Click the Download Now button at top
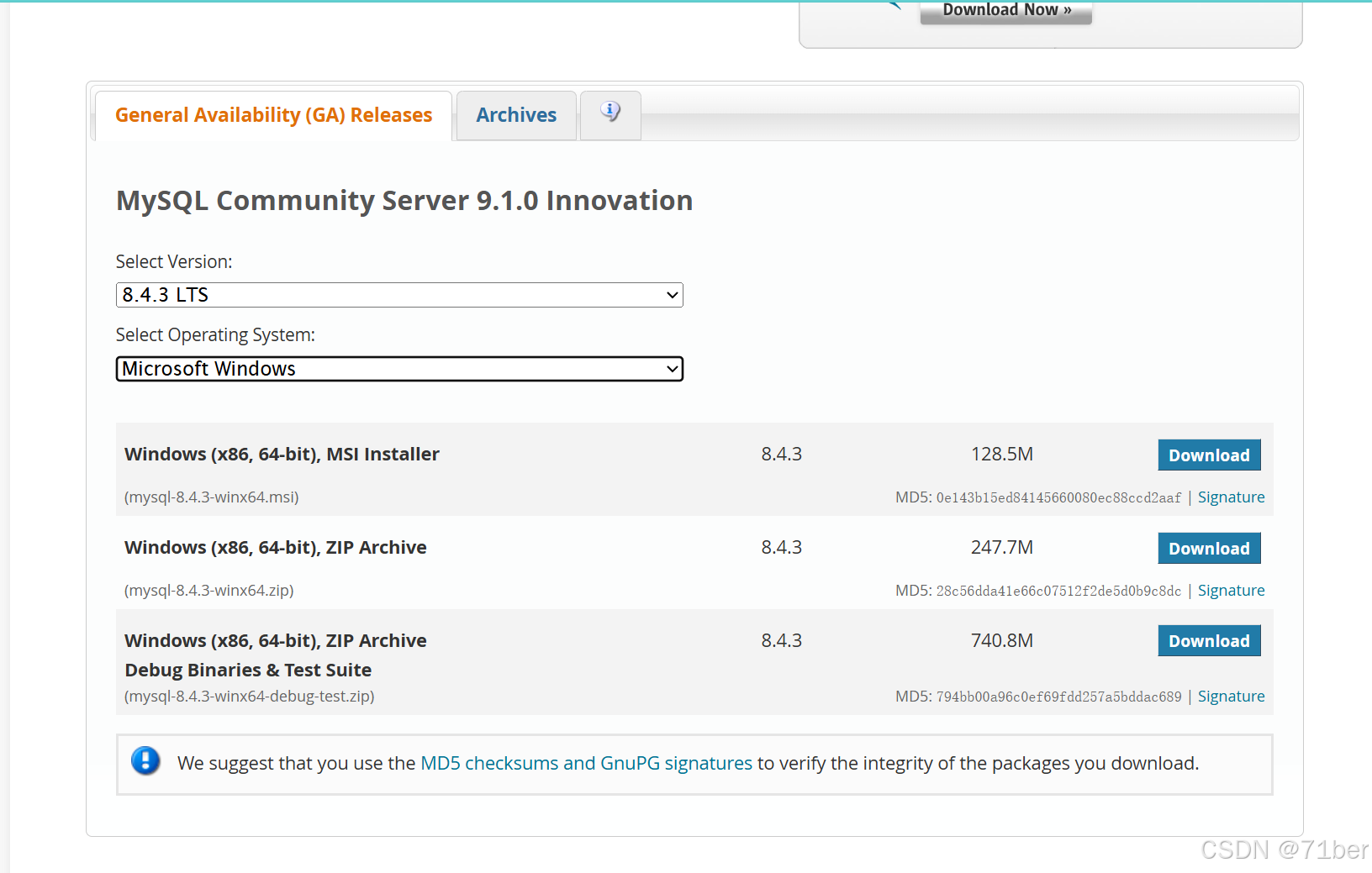Image resolution: width=1372 pixels, height=873 pixels. point(1006,11)
